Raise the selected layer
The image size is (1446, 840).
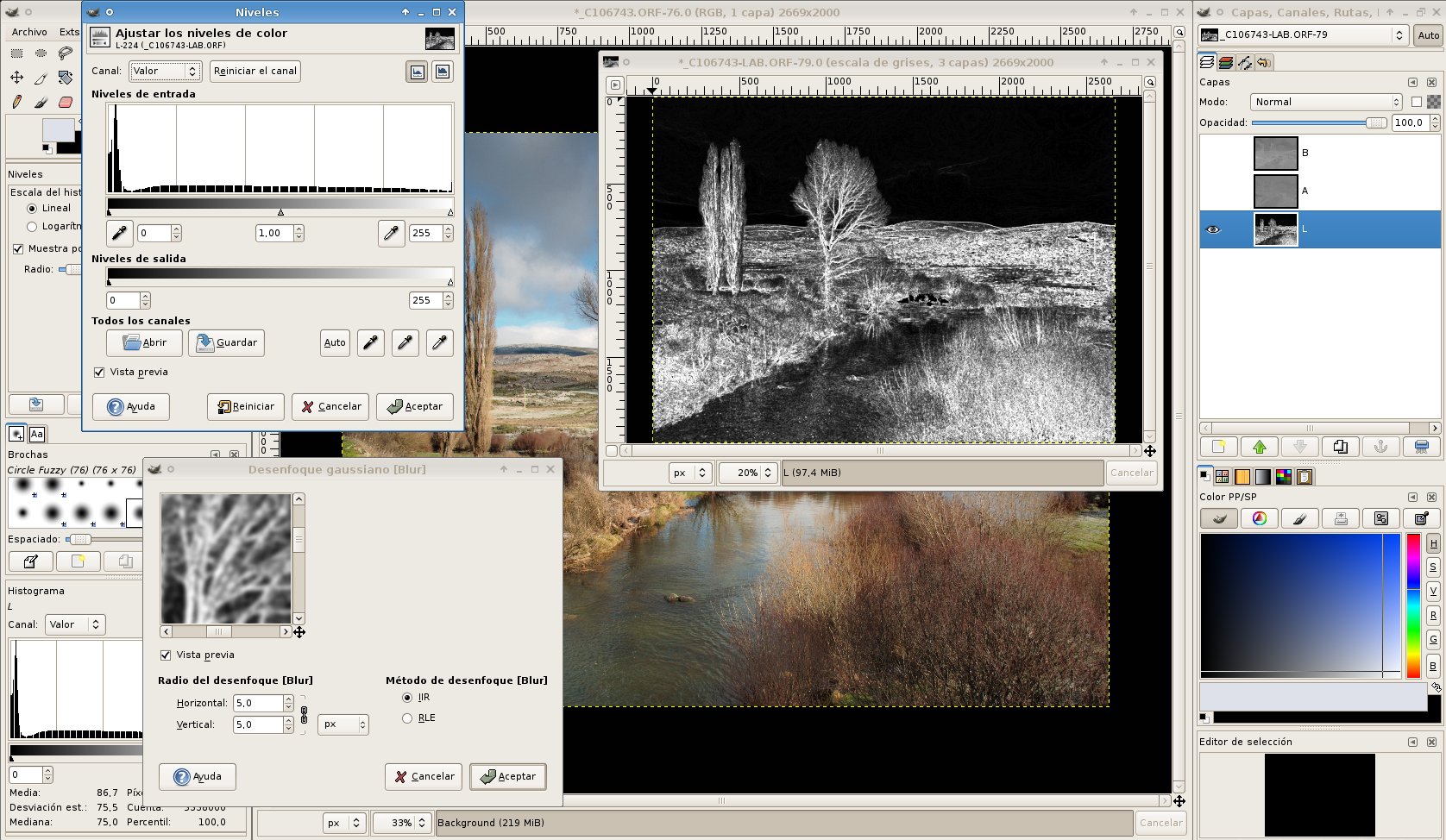pyautogui.click(x=1260, y=447)
